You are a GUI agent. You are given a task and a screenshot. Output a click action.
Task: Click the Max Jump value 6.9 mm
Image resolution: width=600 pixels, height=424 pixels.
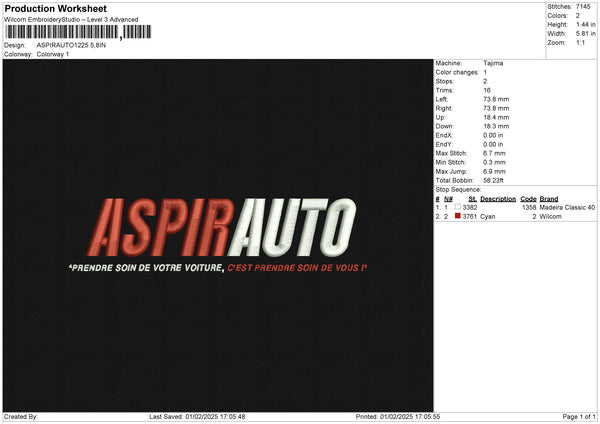click(x=494, y=171)
